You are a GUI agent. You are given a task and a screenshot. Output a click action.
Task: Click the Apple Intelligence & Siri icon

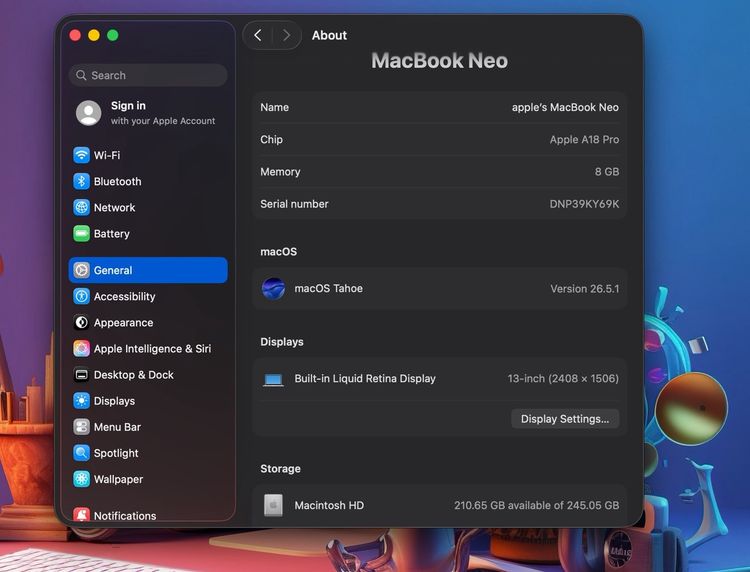[81, 349]
